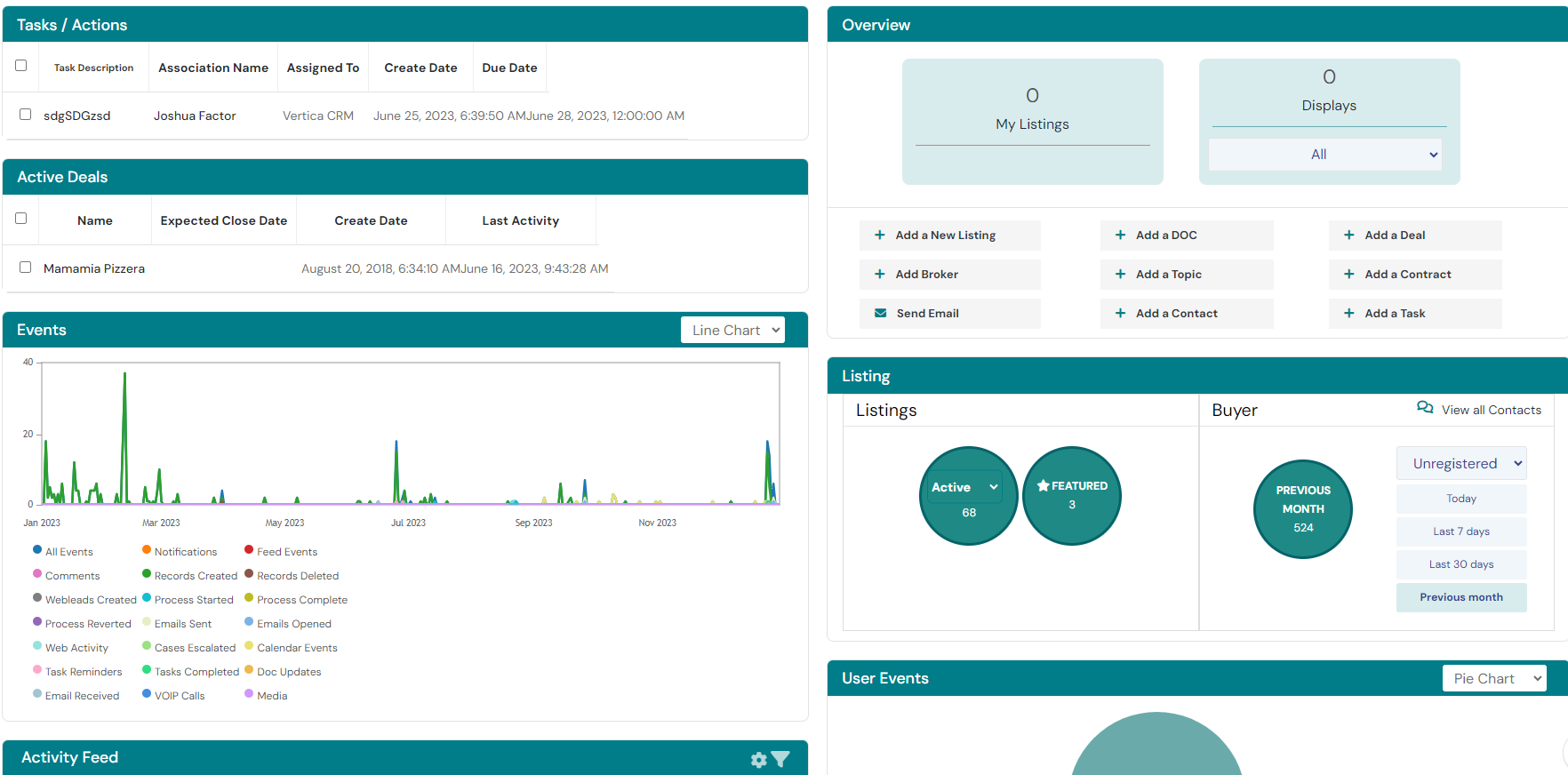Toggle the Notifications legend dot
Image resolution: width=1568 pixels, height=775 pixels.
pyautogui.click(x=147, y=550)
